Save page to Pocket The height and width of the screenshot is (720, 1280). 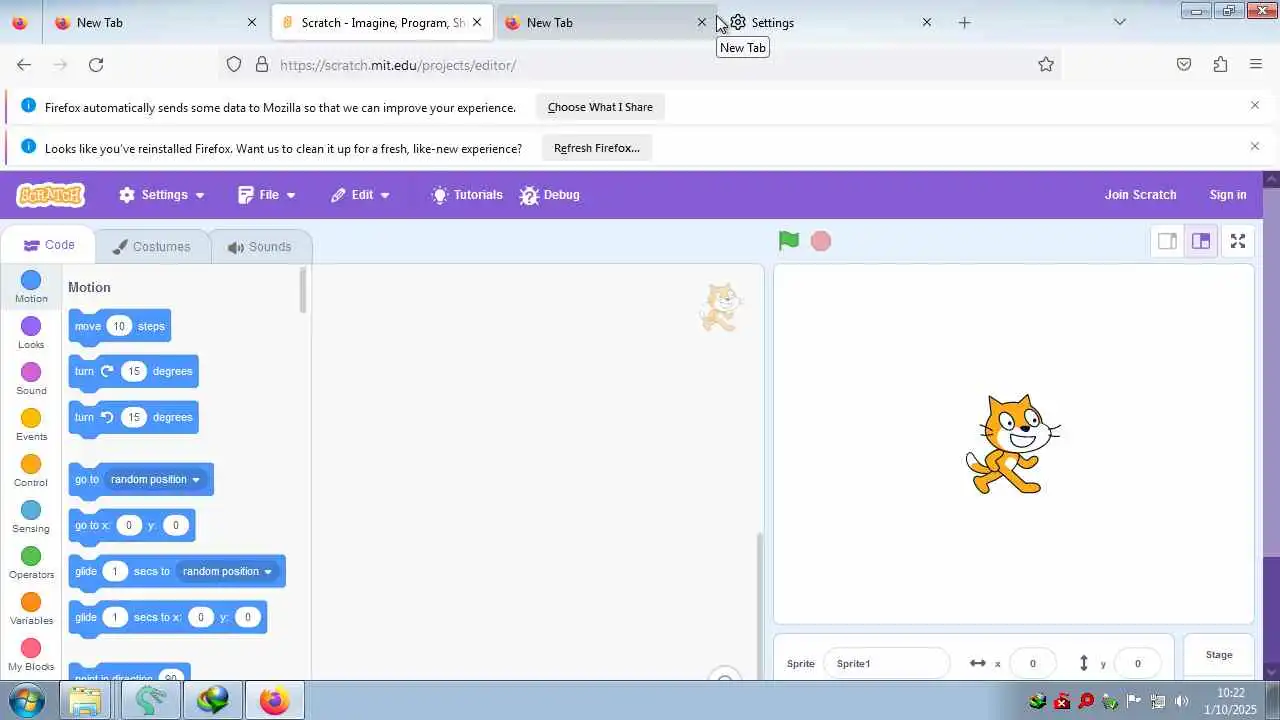point(1184,65)
